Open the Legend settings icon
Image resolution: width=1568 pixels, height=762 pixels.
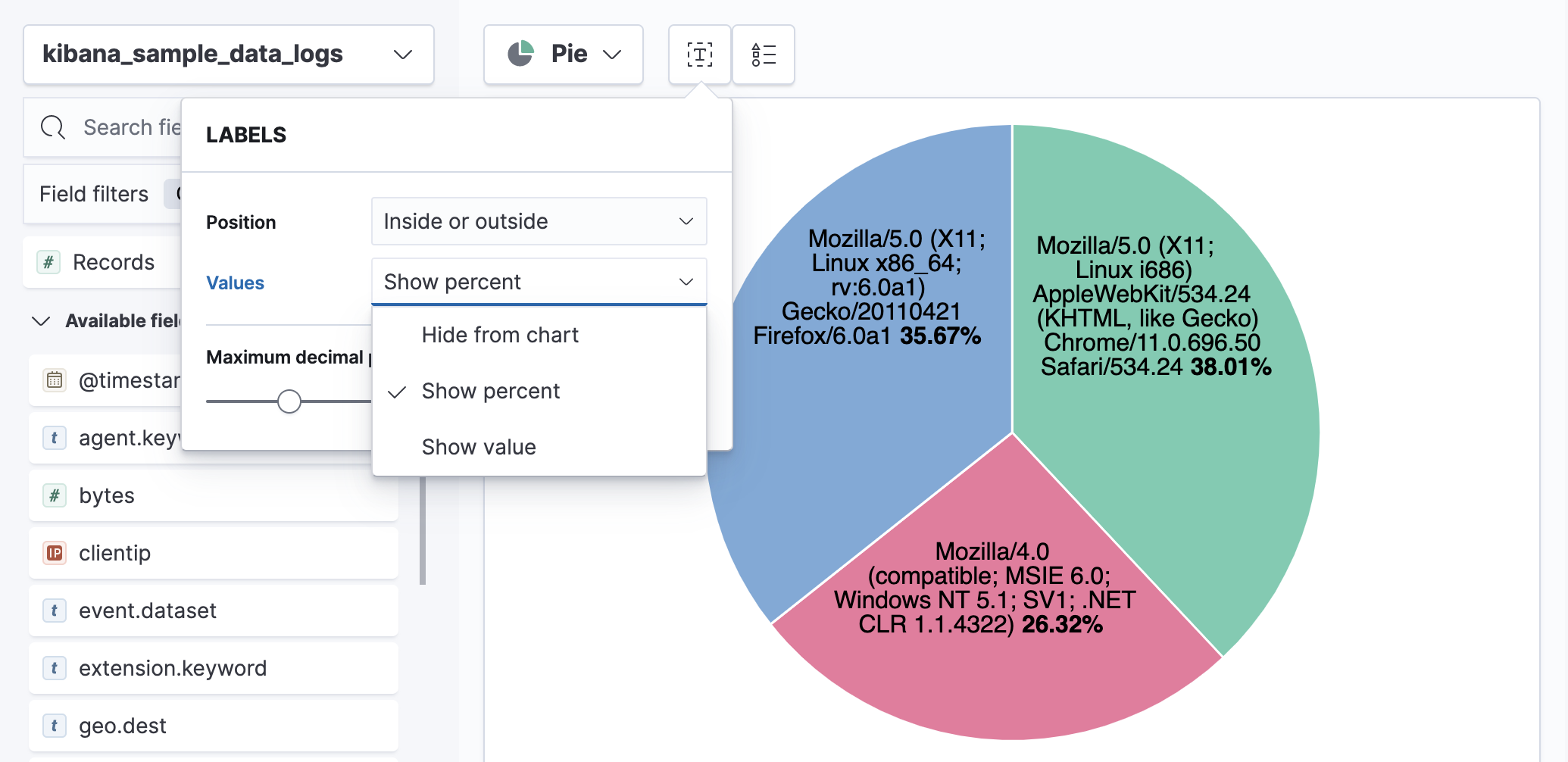click(x=763, y=54)
